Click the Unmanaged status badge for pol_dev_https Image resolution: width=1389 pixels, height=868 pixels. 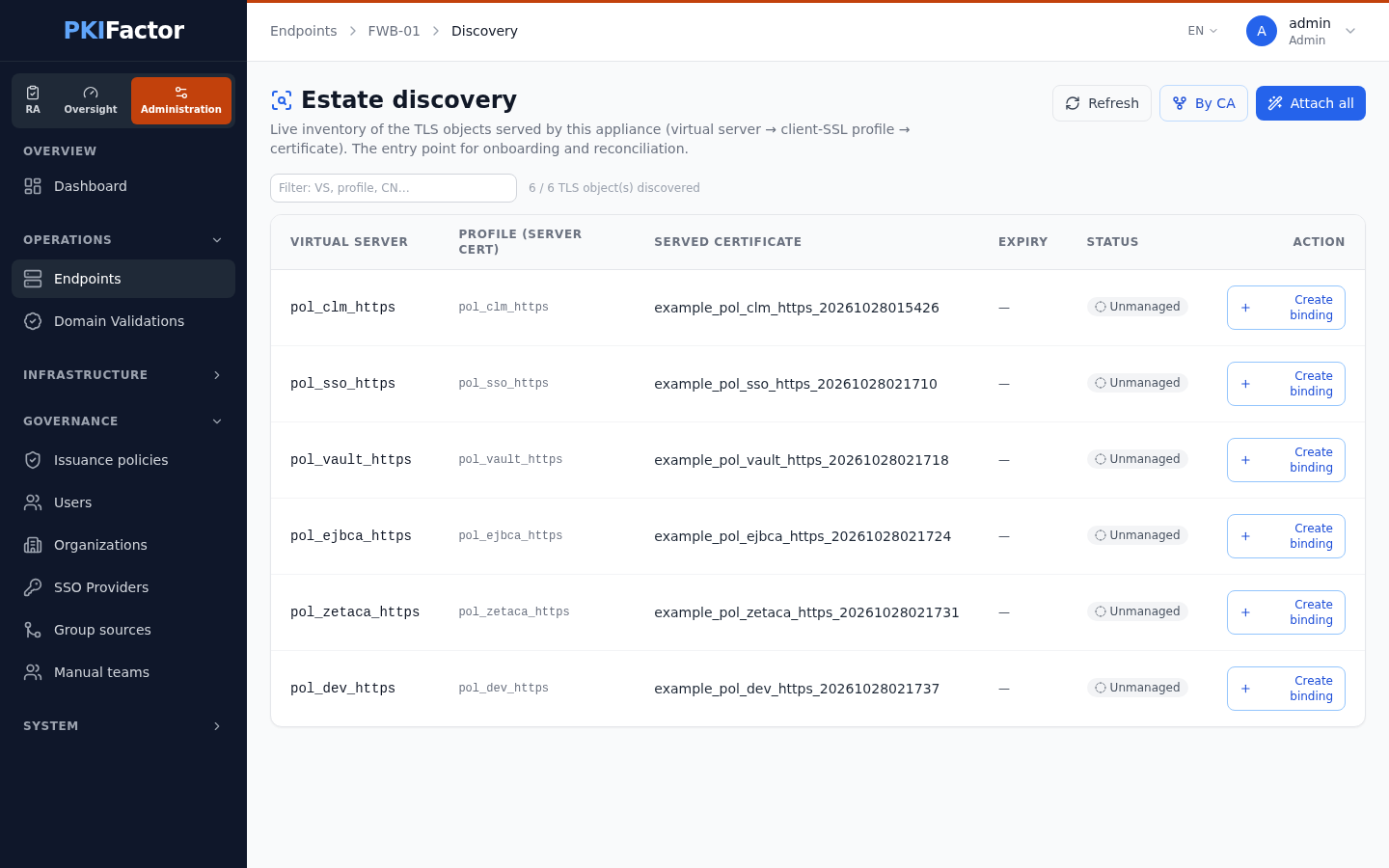click(x=1137, y=688)
